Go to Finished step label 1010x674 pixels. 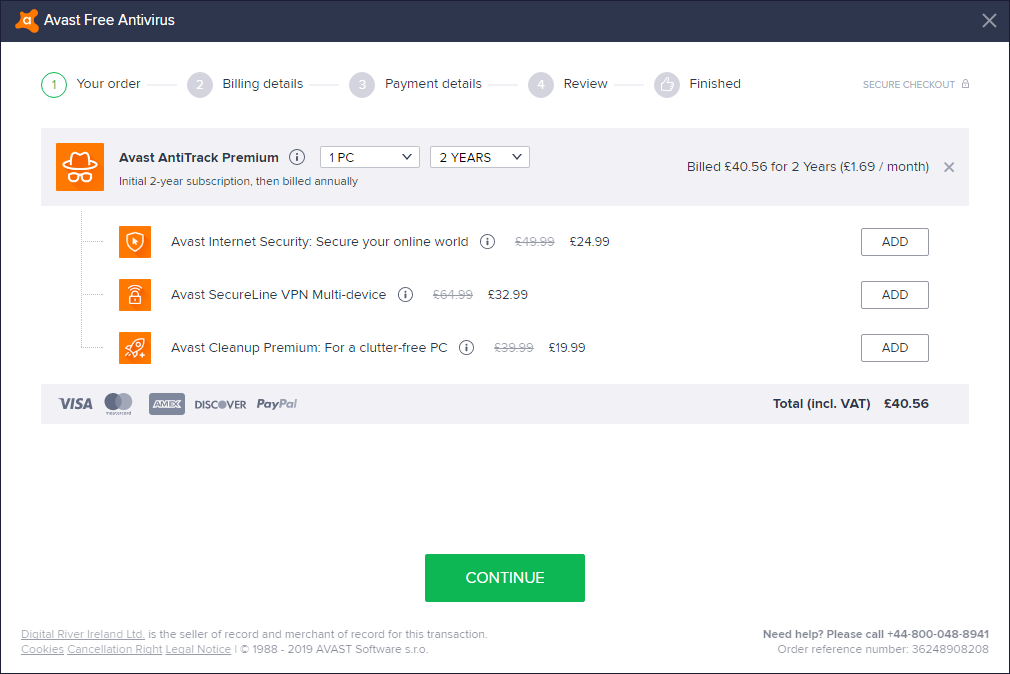coord(715,84)
